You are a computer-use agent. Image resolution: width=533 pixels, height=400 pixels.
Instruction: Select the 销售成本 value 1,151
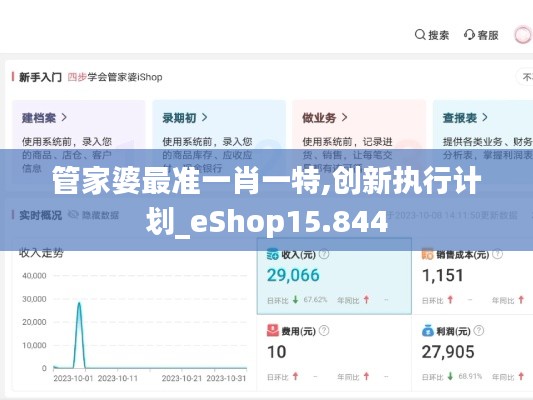443,275
